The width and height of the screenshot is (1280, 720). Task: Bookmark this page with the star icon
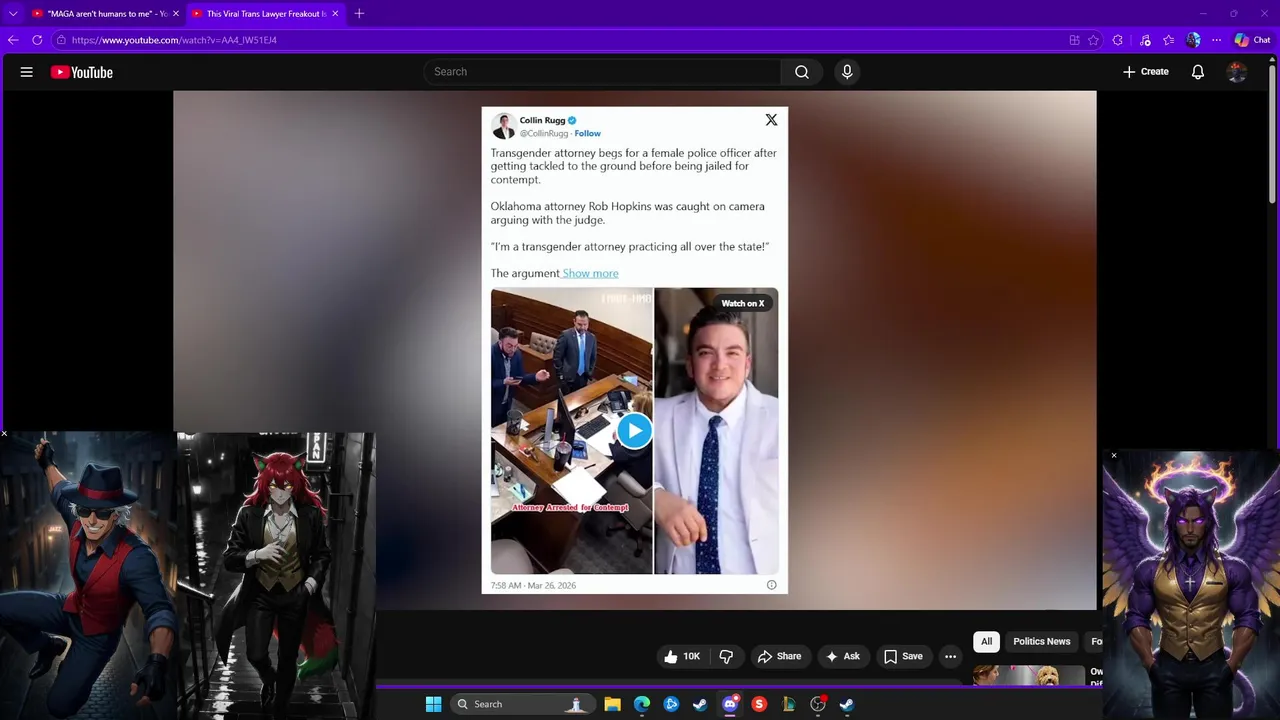coord(1093,40)
